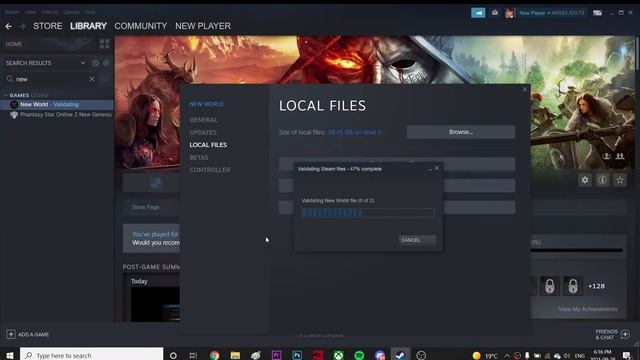The width and height of the screenshot is (640, 360).
Task: Open FRIENDS & CHAT
Action: click(613, 334)
